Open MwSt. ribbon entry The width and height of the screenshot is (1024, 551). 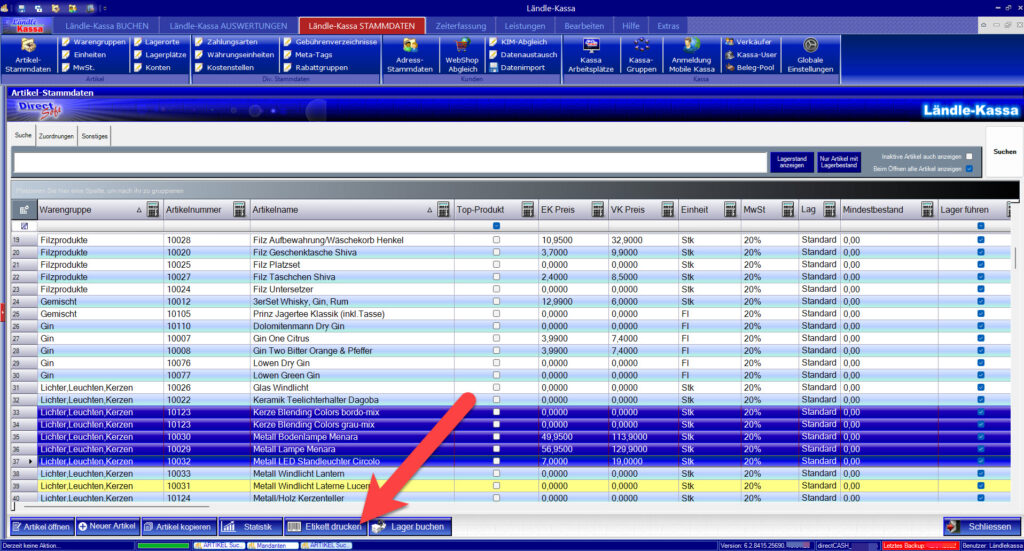[78, 68]
